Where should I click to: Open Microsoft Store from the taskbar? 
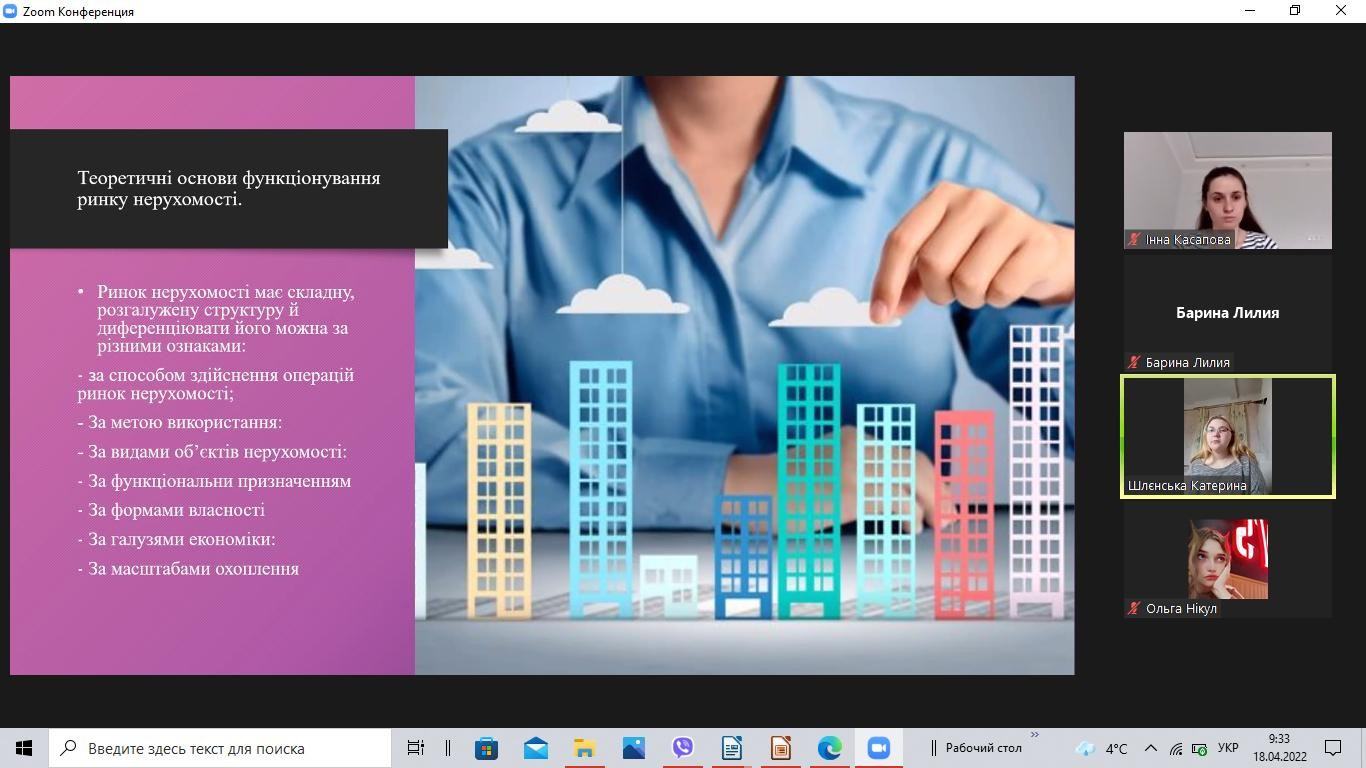tap(486, 748)
